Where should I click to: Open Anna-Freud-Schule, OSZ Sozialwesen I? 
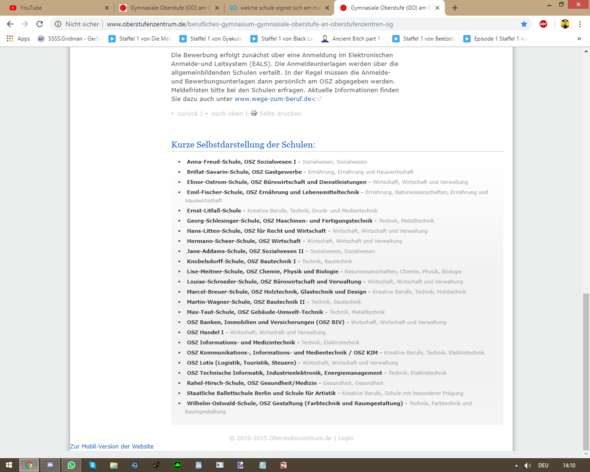(241, 162)
